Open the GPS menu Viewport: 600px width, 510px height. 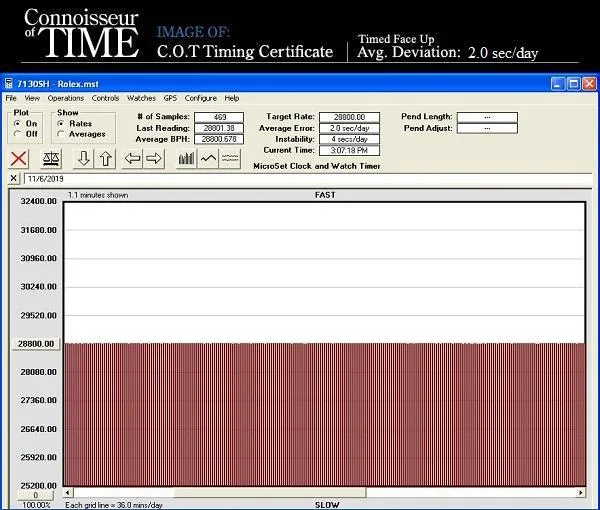(x=170, y=98)
